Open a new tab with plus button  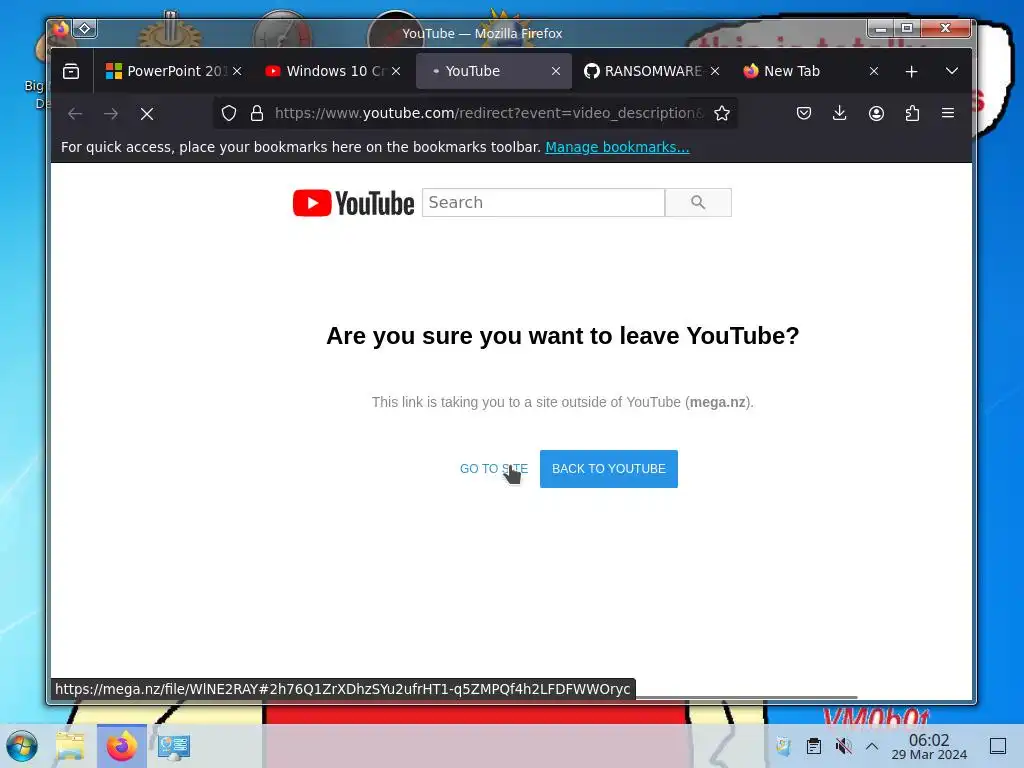click(x=912, y=71)
